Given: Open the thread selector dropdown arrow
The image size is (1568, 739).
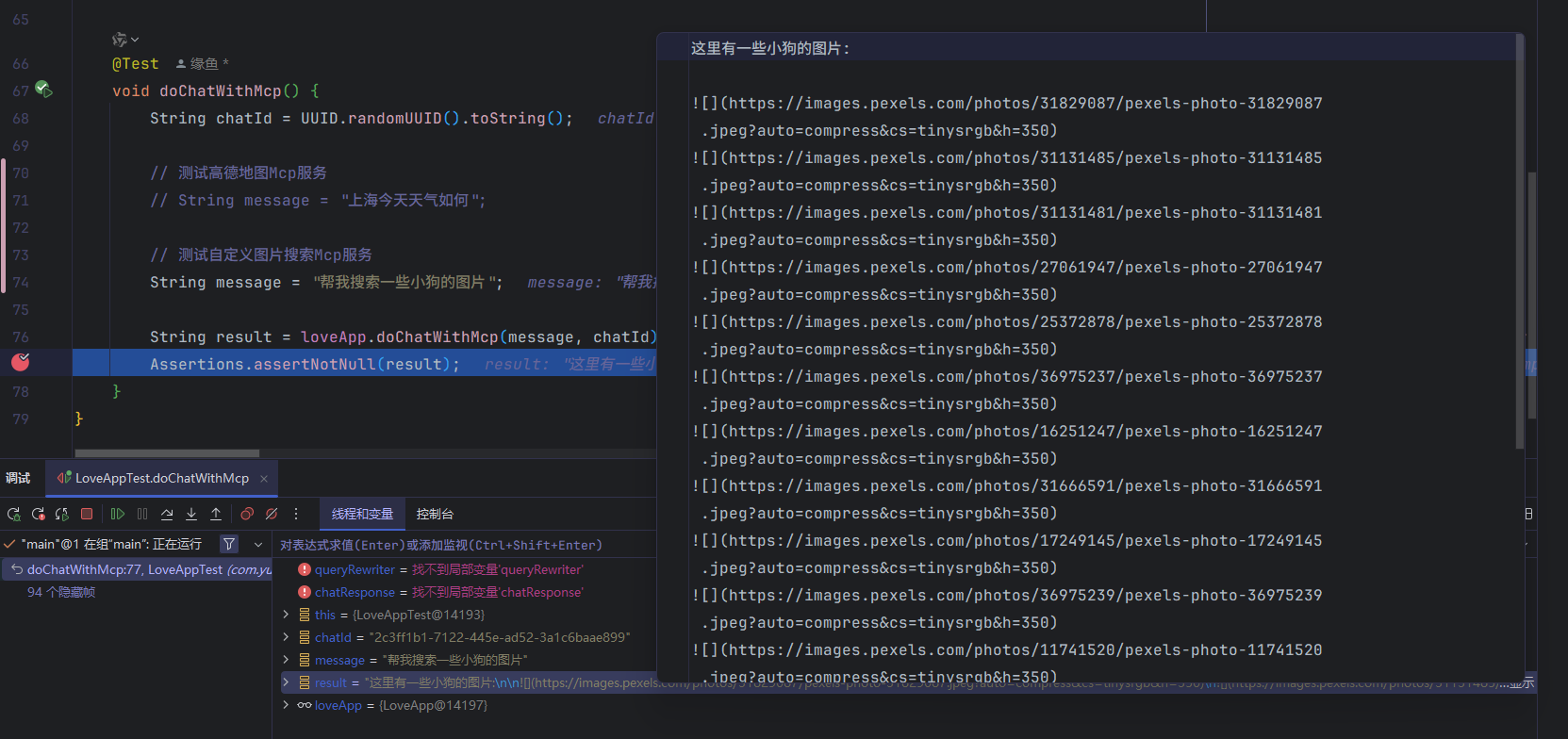Looking at the screenshot, I should point(258,545).
